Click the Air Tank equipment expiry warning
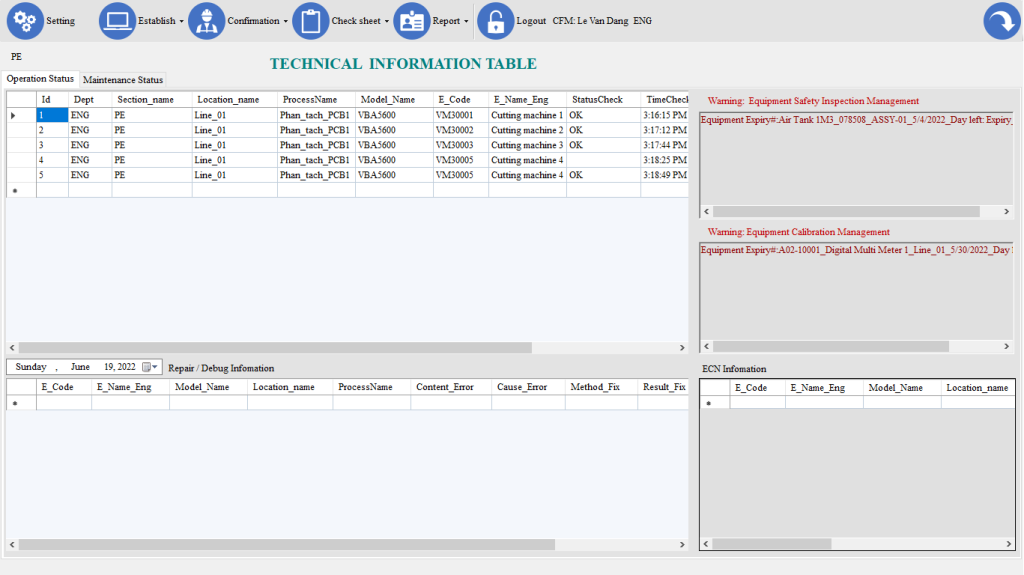Screen dimensions: 1024x575 [x=855, y=120]
